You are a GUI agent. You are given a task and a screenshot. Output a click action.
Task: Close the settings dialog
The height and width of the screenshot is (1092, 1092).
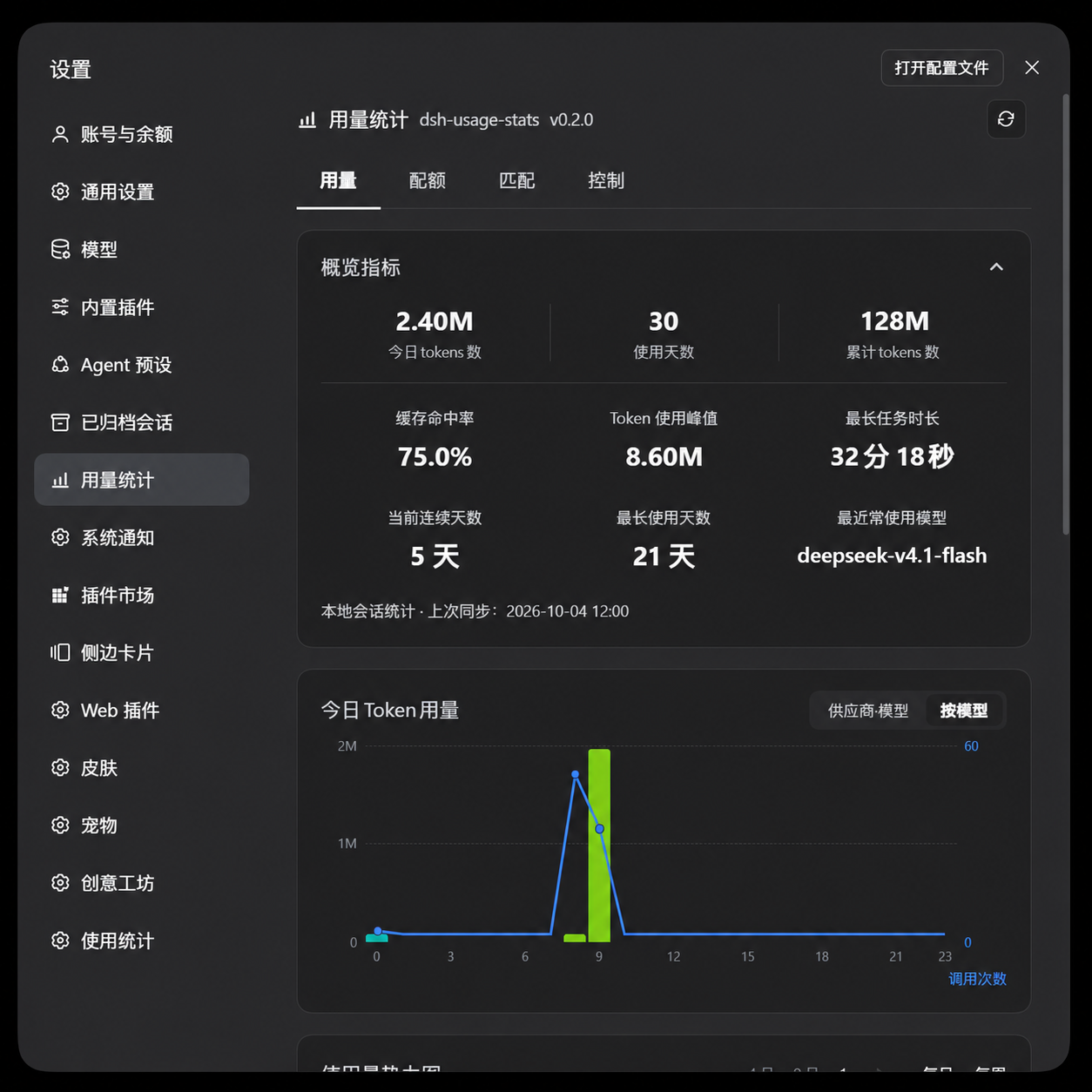pyautogui.click(x=1032, y=68)
